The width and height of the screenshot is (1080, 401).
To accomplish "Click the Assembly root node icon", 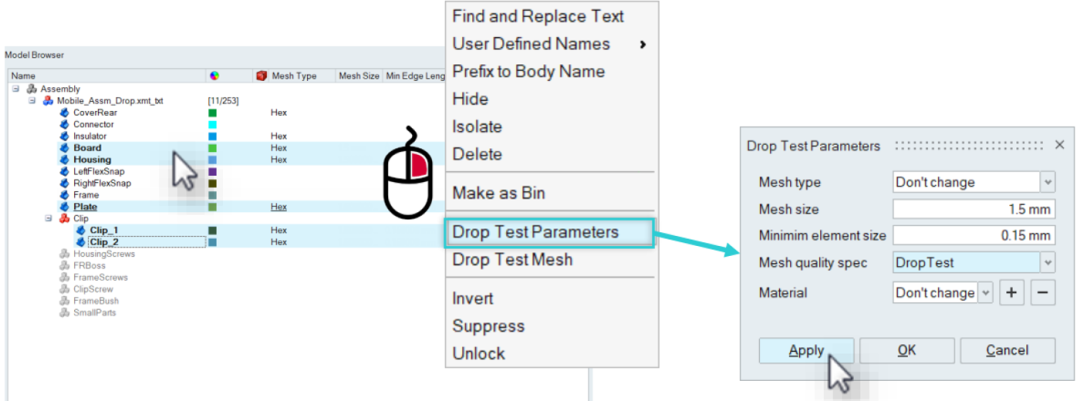I will pyautogui.click(x=32, y=89).
